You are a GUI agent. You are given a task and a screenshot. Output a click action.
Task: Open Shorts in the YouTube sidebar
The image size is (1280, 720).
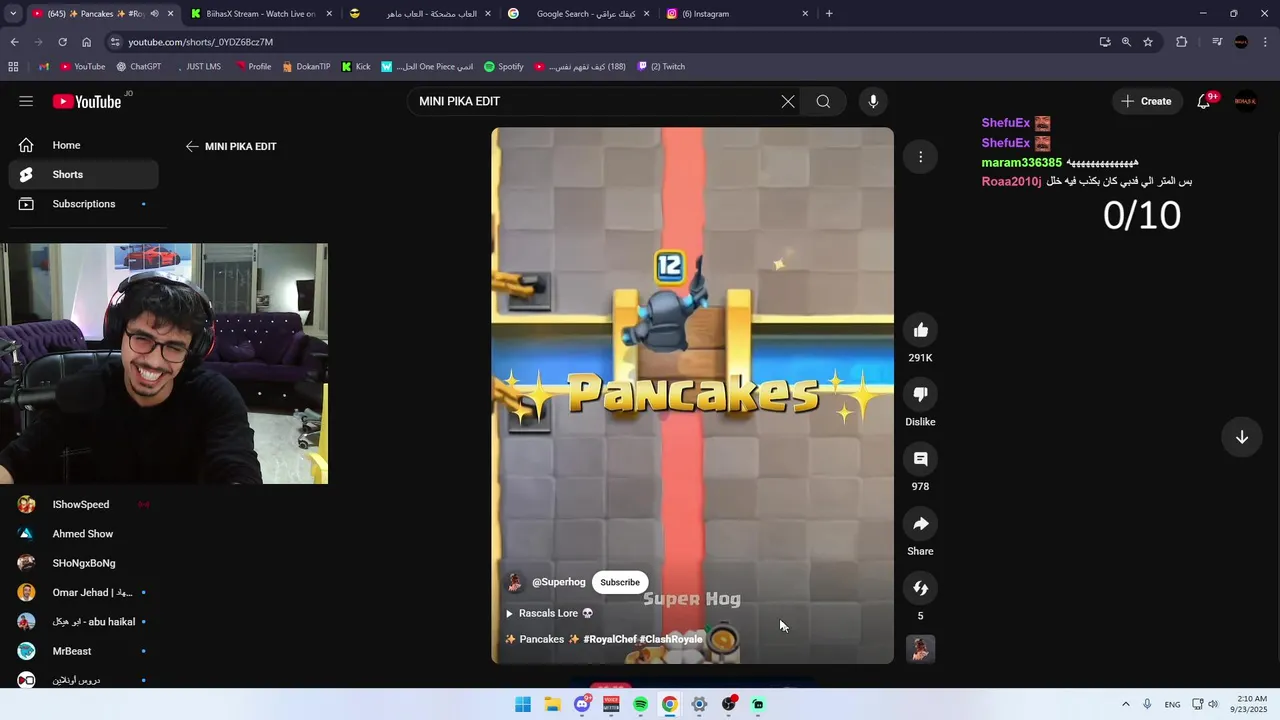click(x=84, y=174)
